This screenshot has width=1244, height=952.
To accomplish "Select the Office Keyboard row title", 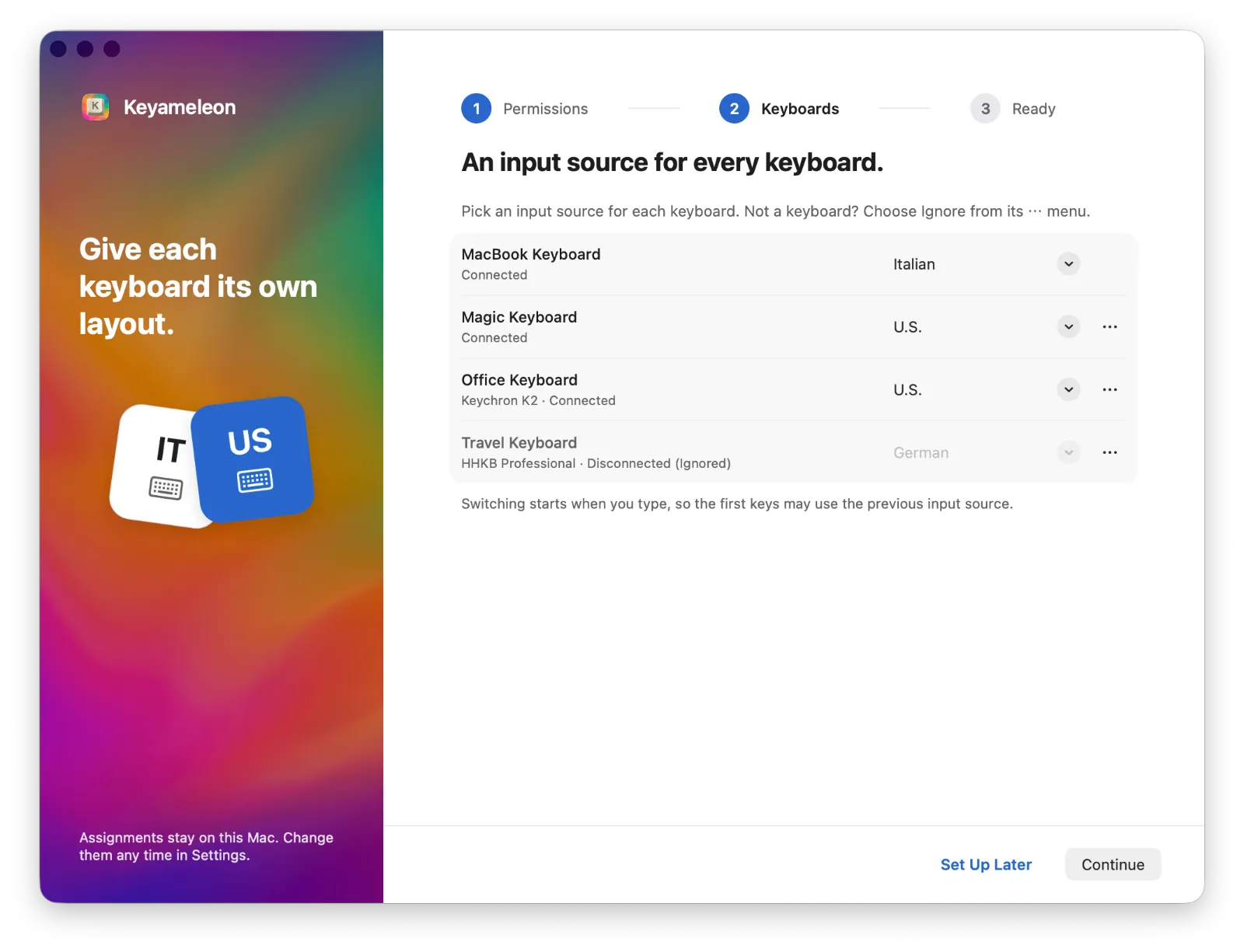I will tap(519, 380).
